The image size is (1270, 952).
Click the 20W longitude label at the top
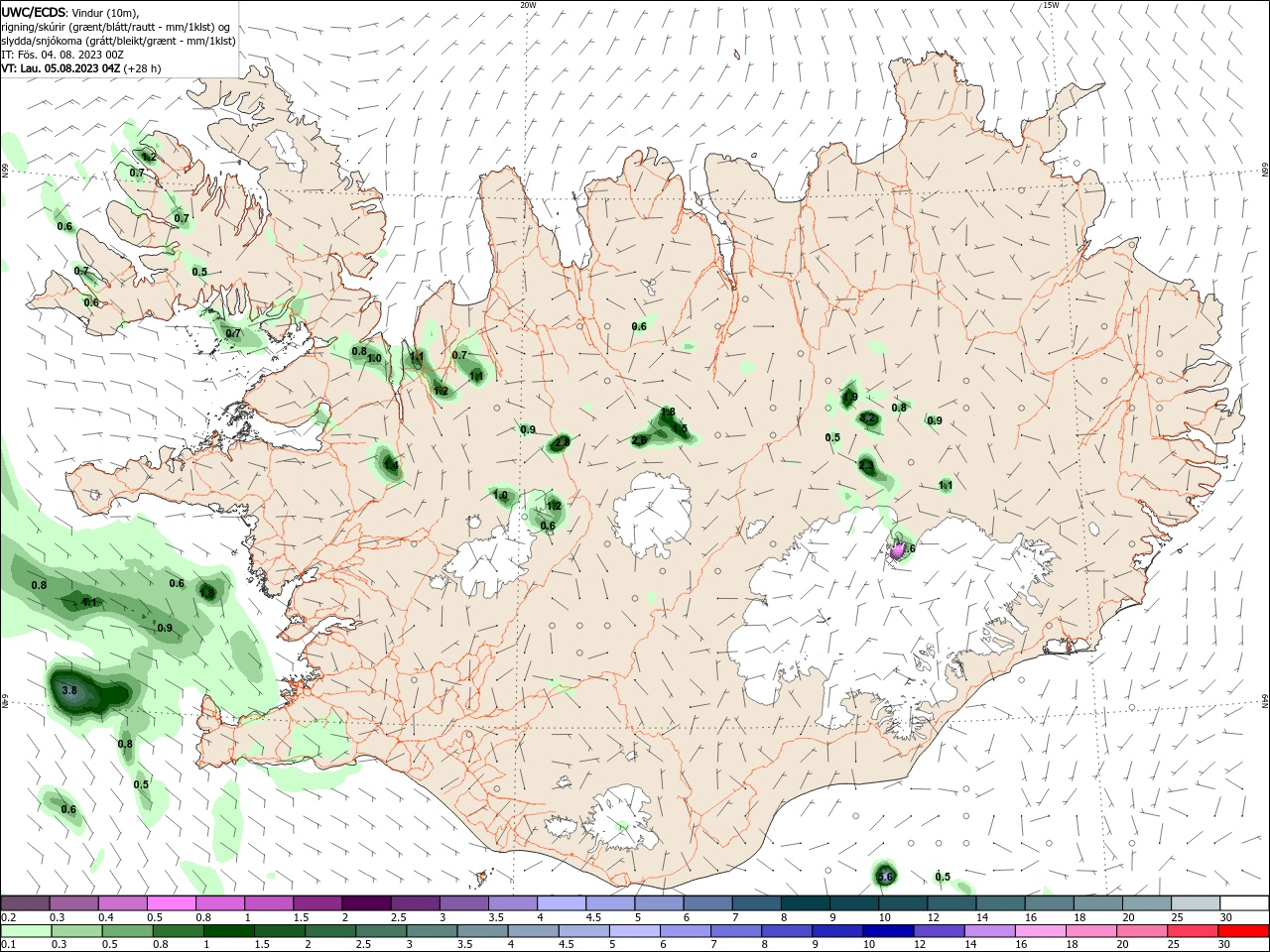coord(528,5)
